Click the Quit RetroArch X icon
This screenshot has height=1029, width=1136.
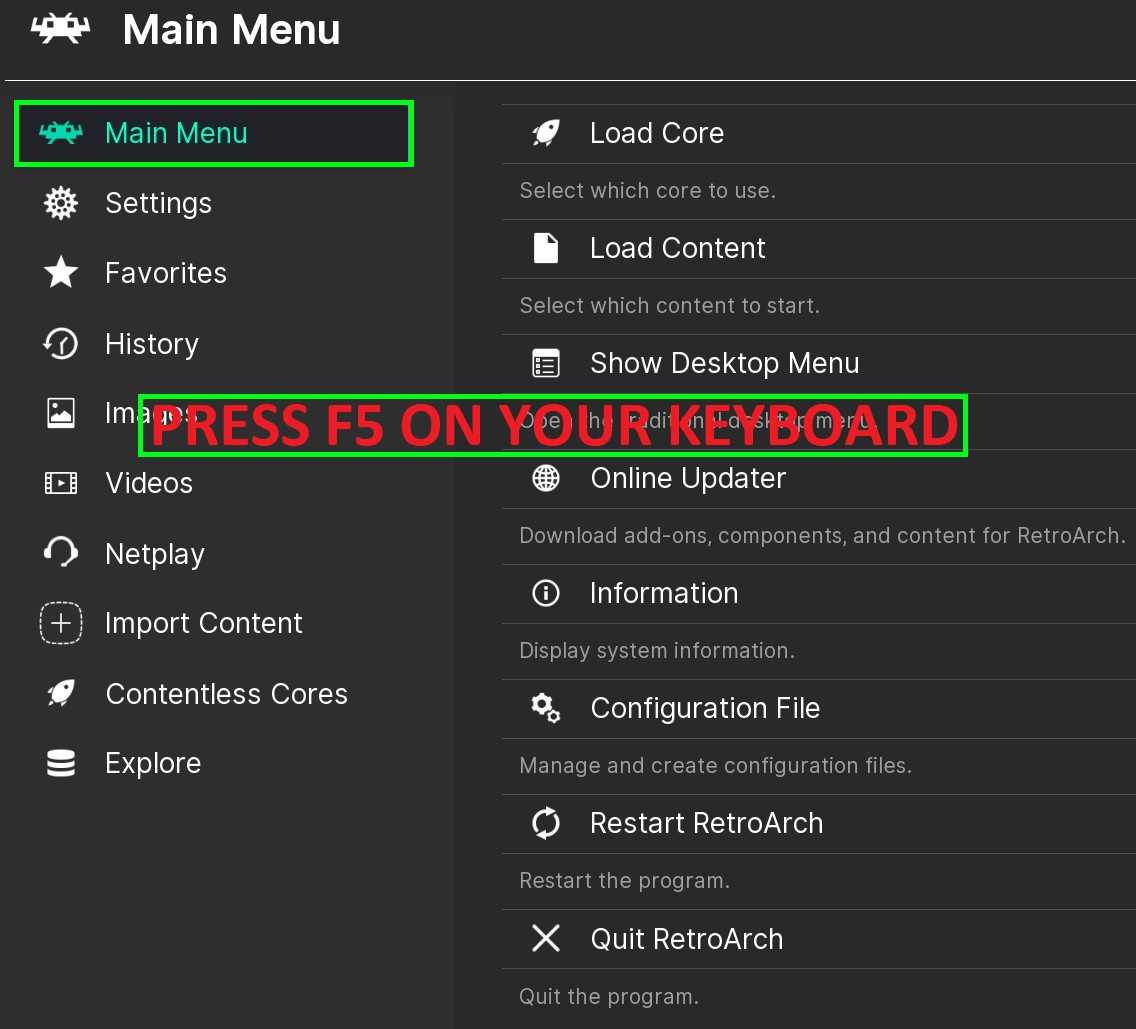[x=546, y=938]
